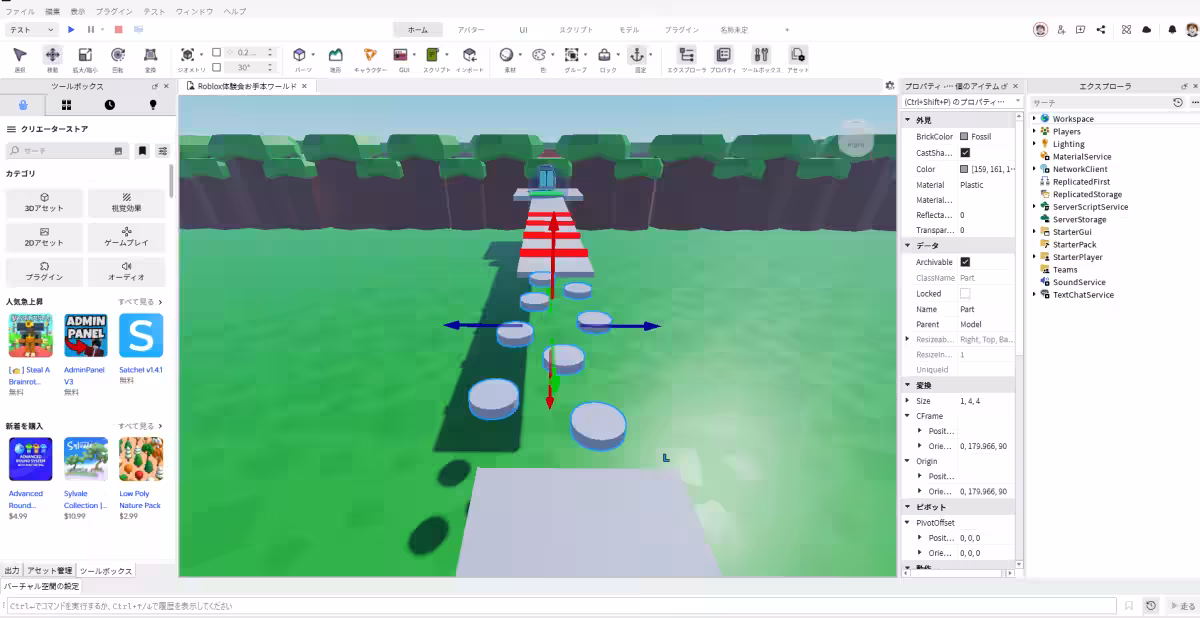This screenshot has height=618, width=1200.
Task: Click the ツールボックス toolbar icon
Action: (761, 55)
